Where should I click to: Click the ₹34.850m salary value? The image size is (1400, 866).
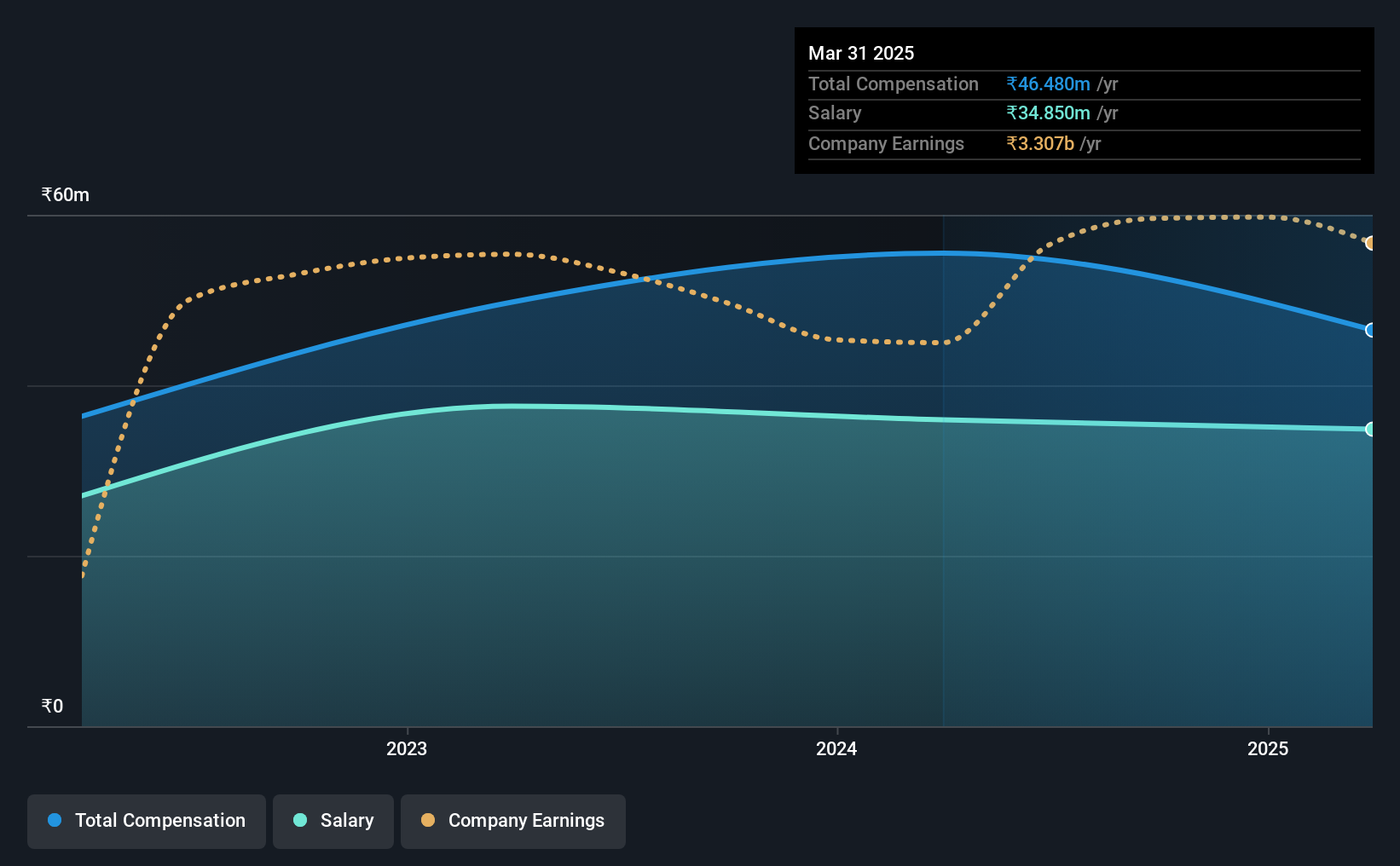[1048, 113]
